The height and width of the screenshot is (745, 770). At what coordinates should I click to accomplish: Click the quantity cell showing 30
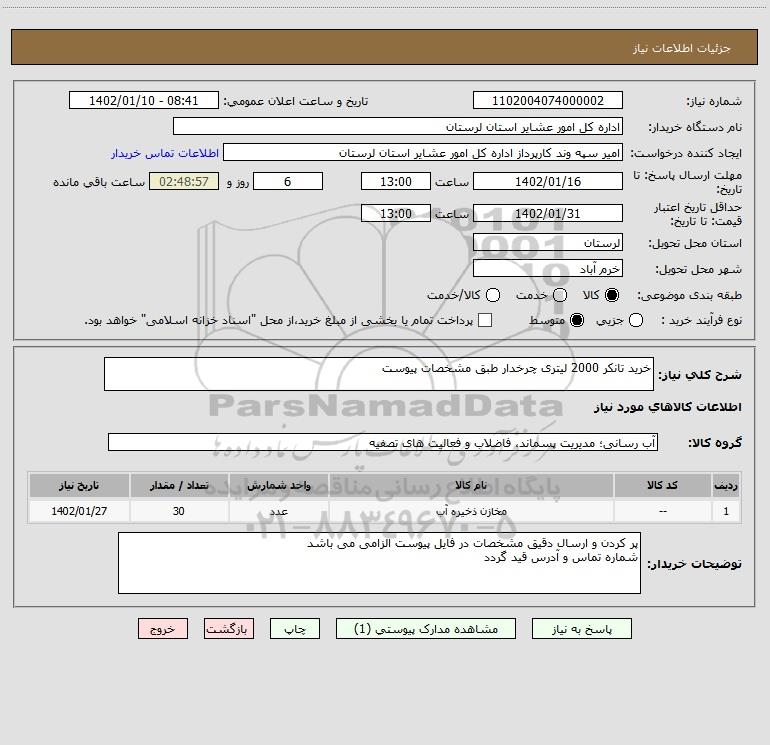(179, 511)
